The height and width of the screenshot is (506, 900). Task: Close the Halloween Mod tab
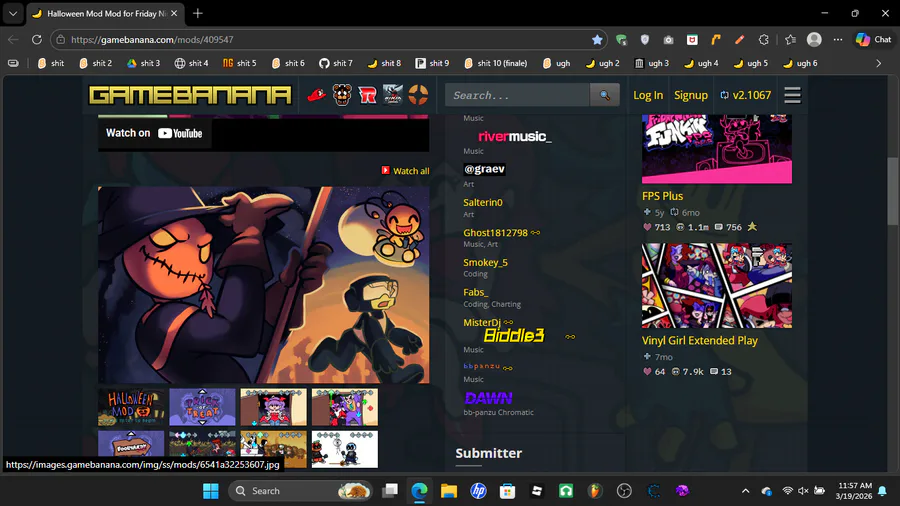(x=174, y=13)
